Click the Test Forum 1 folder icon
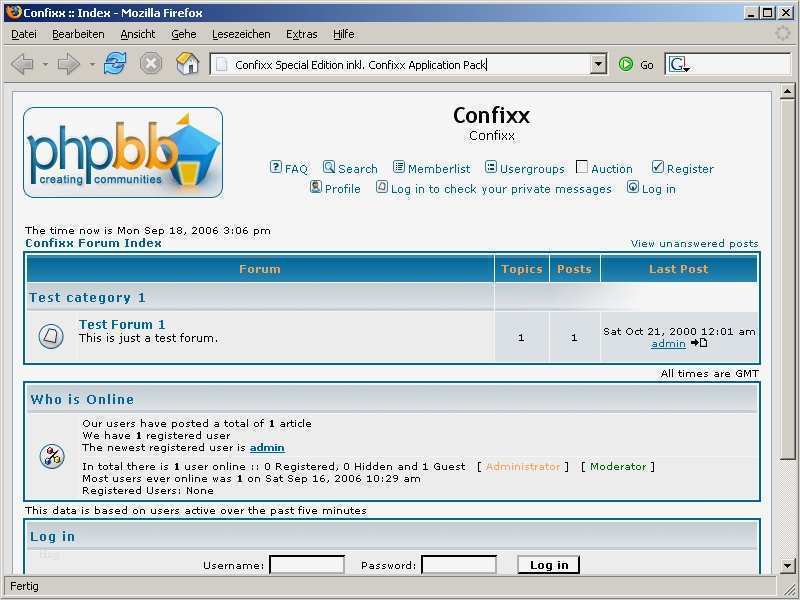 (x=51, y=336)
